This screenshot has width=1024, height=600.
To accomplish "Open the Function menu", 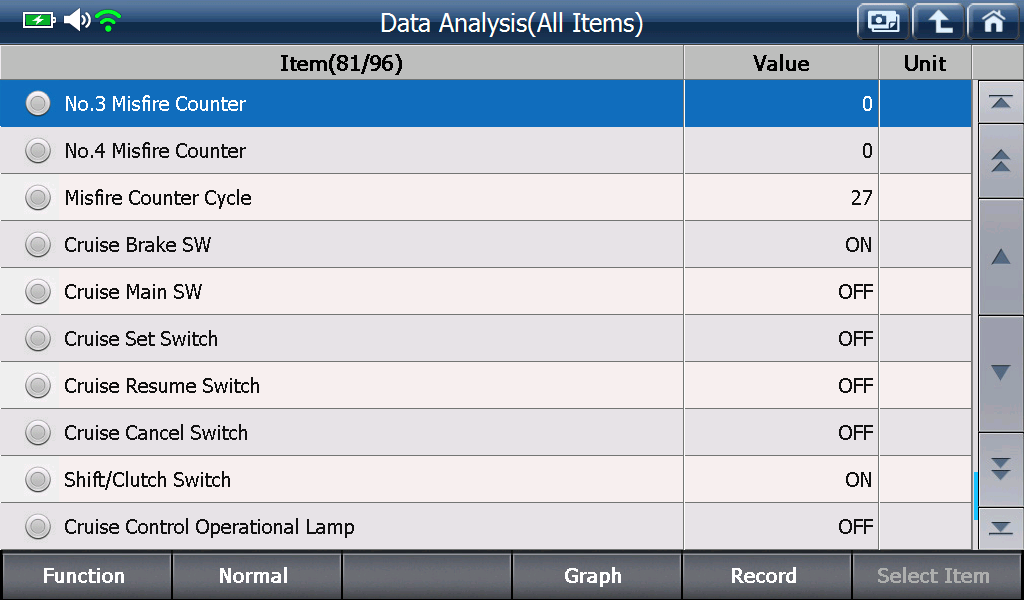I will (86, 575).
